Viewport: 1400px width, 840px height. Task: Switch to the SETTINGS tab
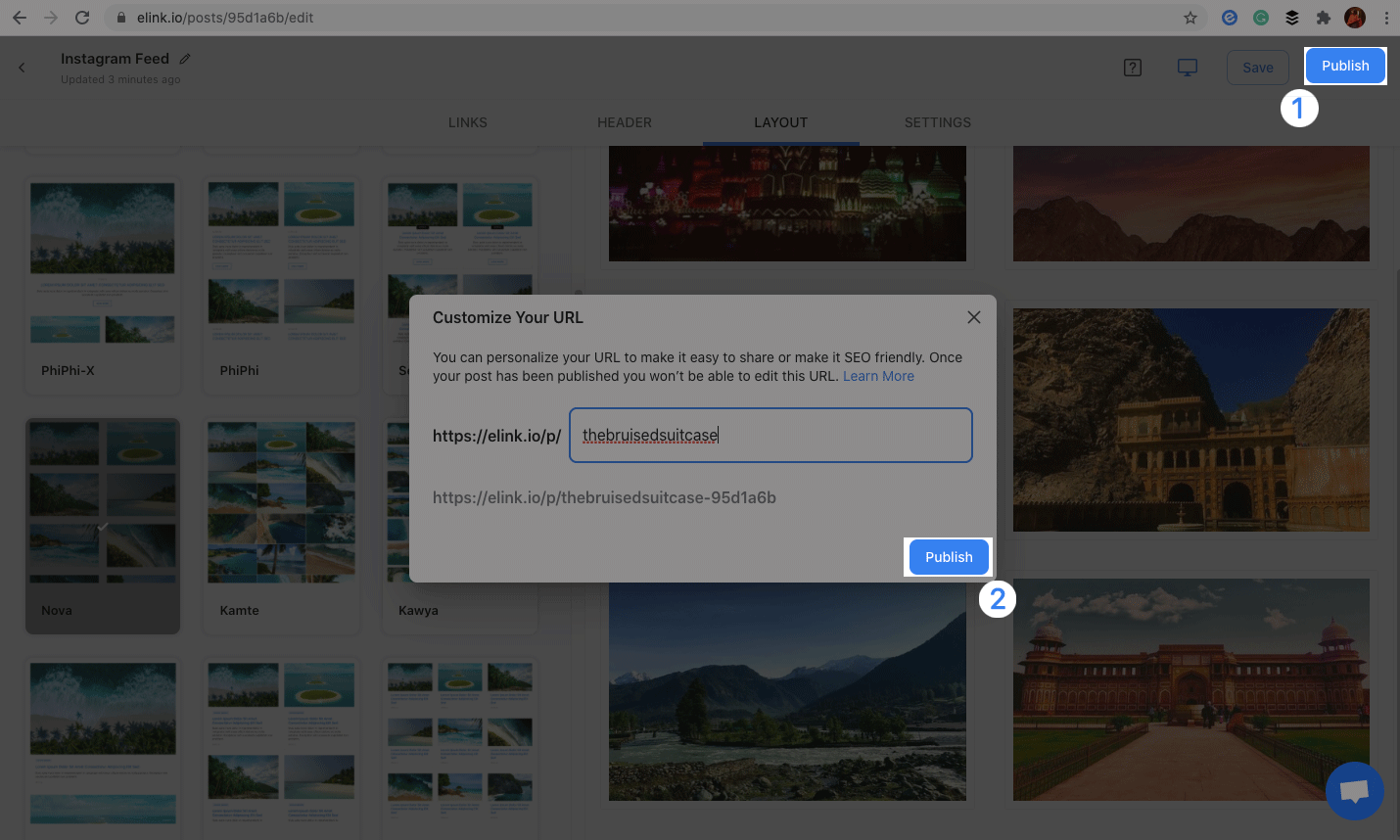(x=938, y=122)
